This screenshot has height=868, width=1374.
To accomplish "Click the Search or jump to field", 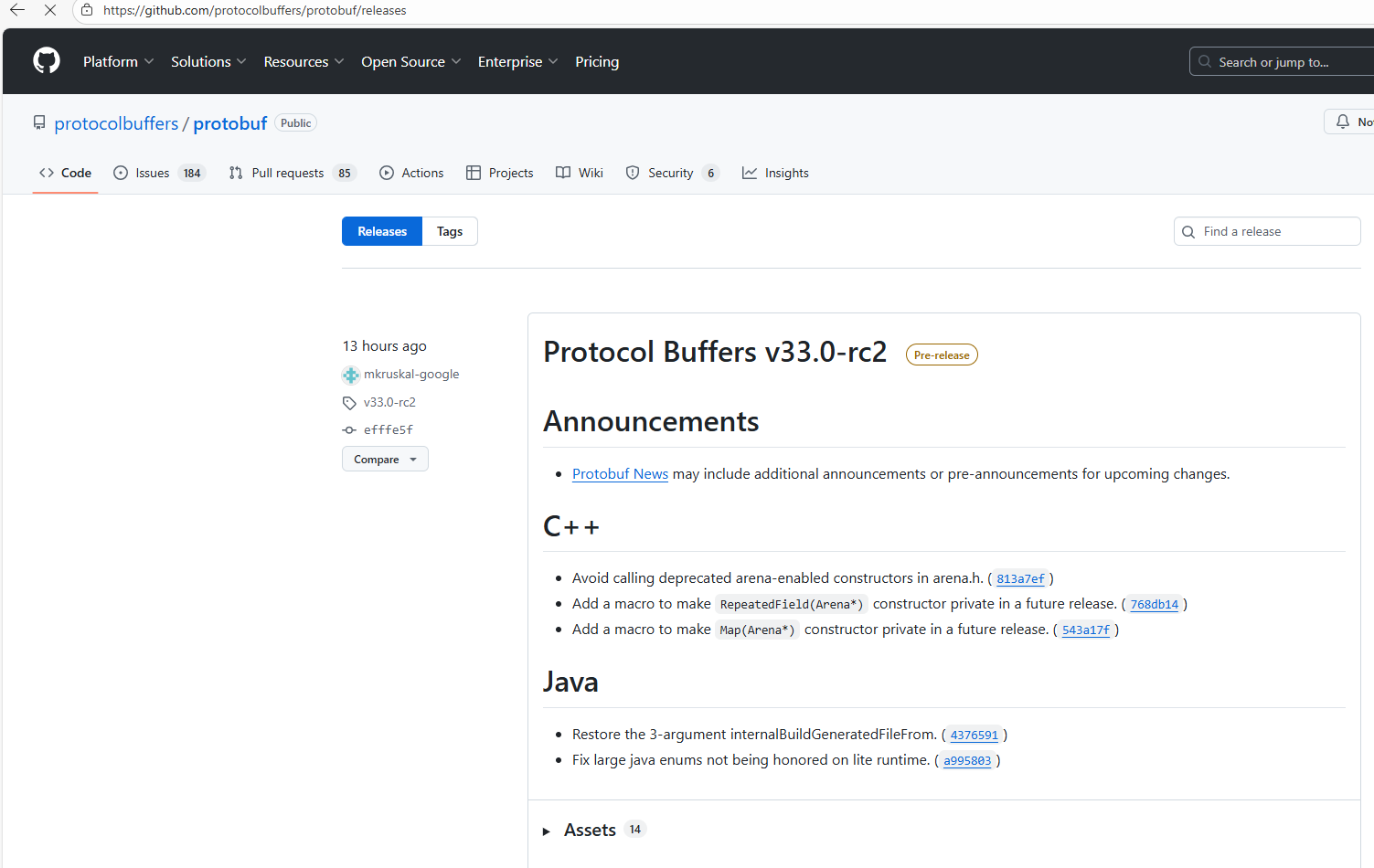I will pyautogui.click(x=1282, y=61).
